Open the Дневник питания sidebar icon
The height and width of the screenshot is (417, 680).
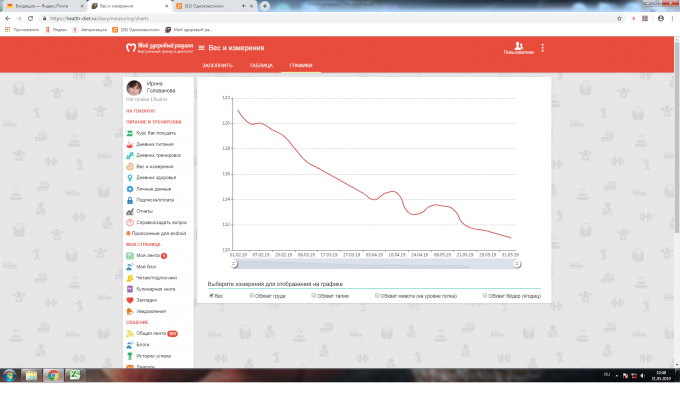(x=130, y=144)
